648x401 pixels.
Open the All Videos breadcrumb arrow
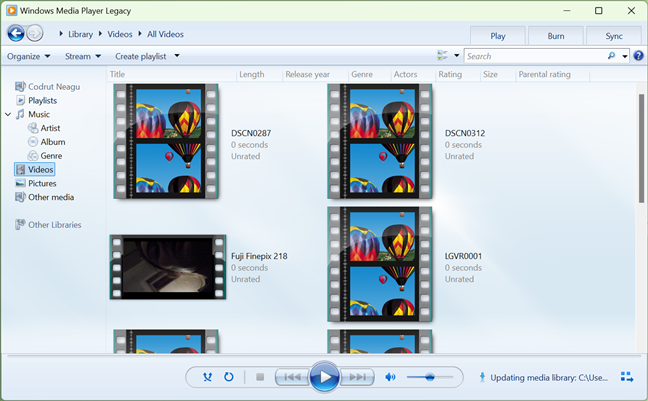[x=140, y=33]
